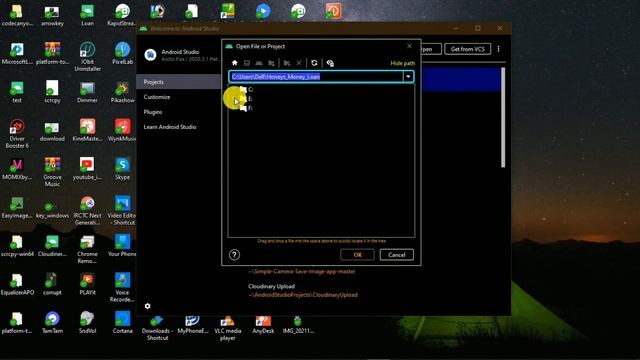Viewport: 640px width, 360px height.
Task: Confirm with the OK button
Action: click(357, 255)
